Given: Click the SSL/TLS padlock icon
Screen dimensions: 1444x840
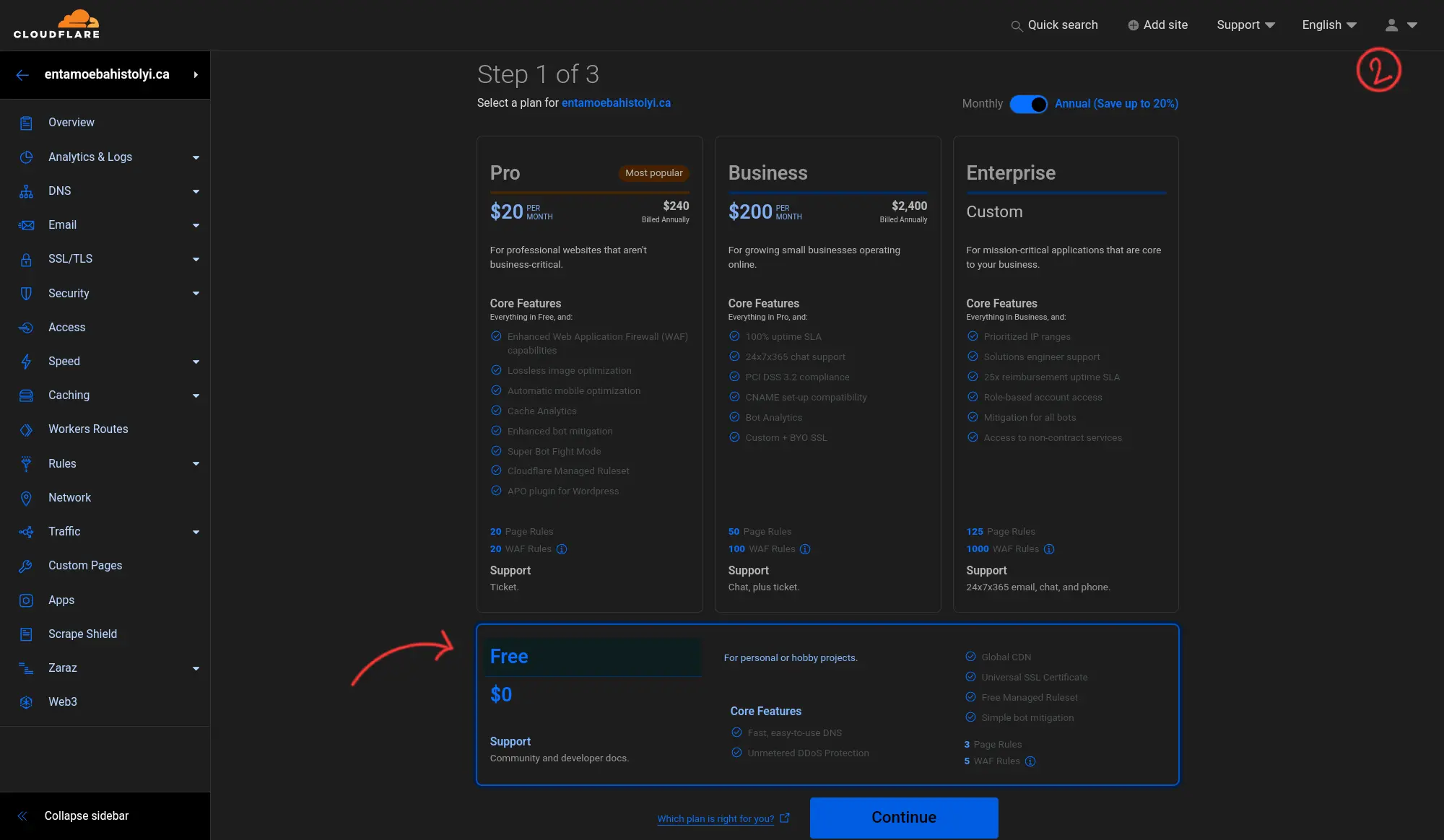Looking at the screenshot, I should 26,259.
